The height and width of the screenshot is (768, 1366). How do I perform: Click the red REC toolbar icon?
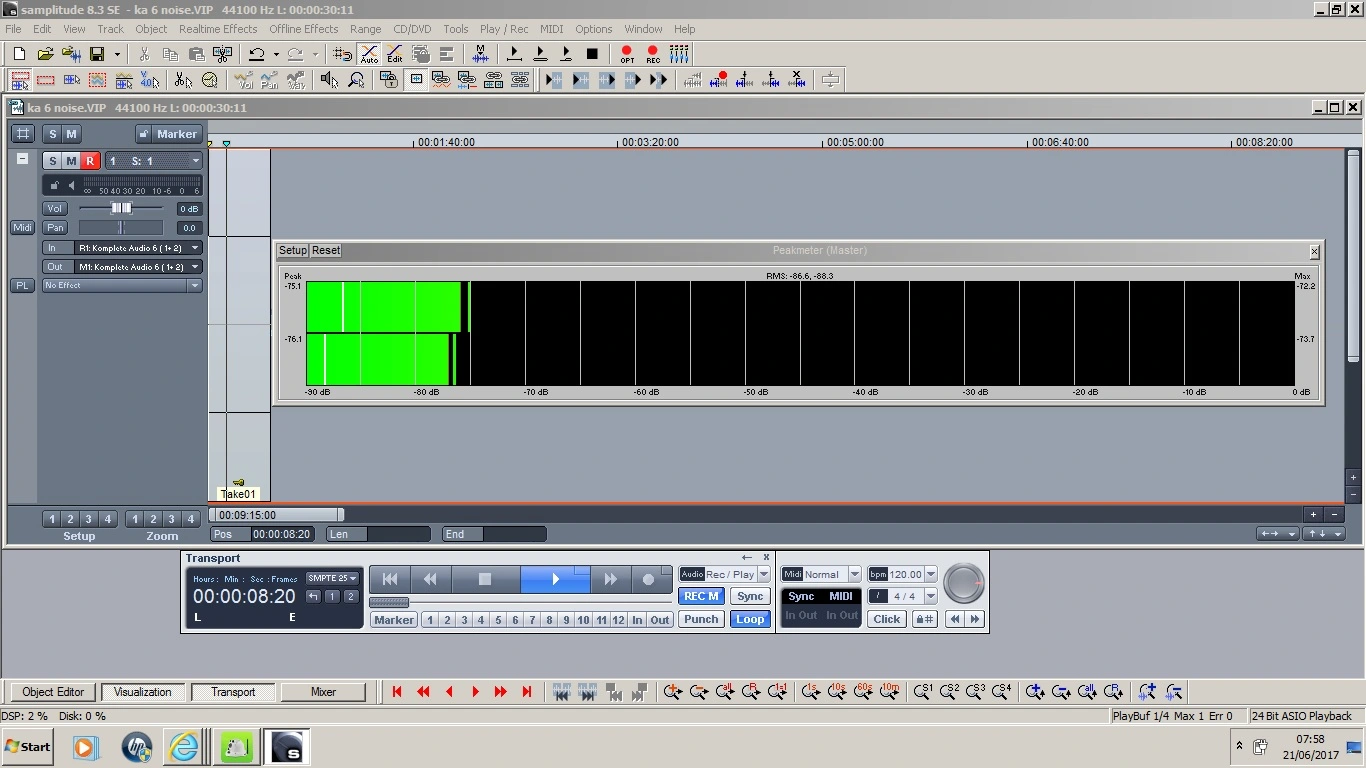click(x=653, y=54)
